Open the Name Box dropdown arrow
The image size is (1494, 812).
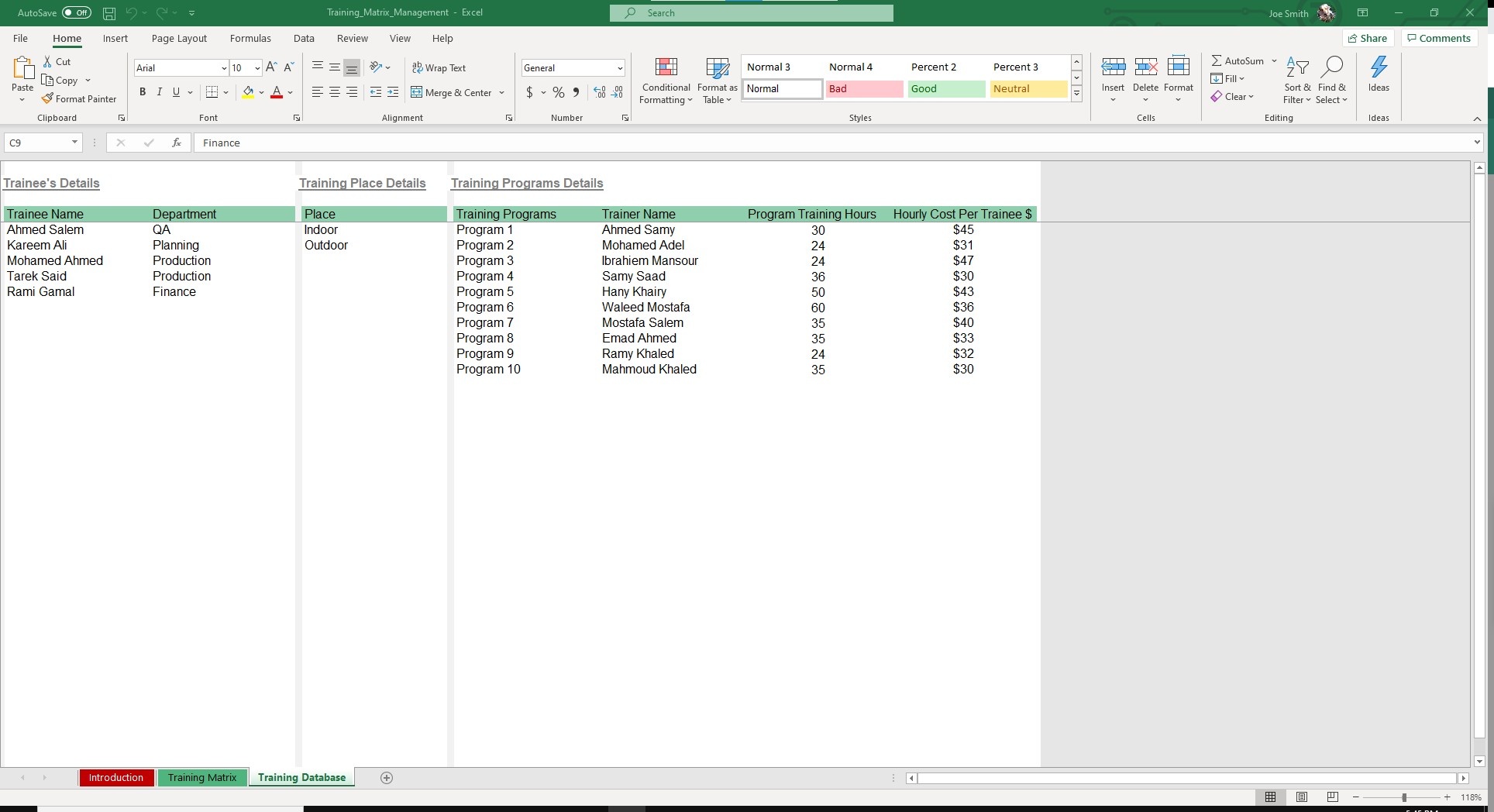74,143
